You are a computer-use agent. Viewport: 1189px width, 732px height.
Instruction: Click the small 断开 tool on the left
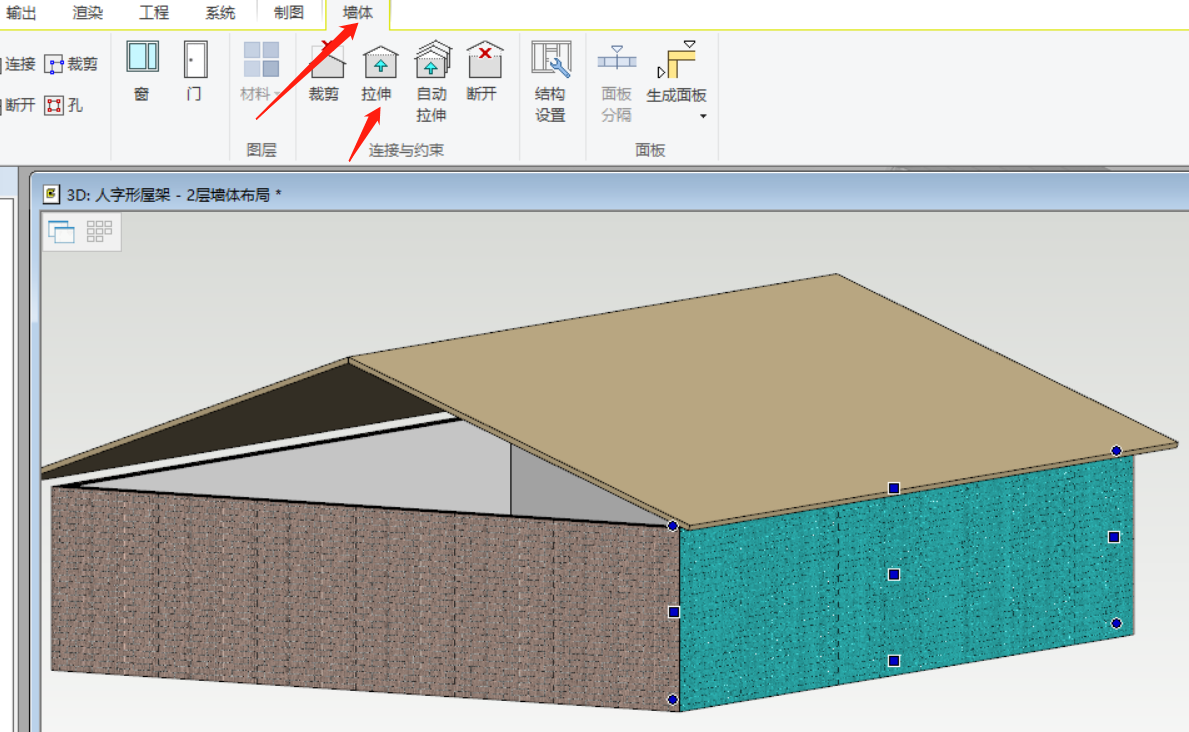(x=18, y=105)
